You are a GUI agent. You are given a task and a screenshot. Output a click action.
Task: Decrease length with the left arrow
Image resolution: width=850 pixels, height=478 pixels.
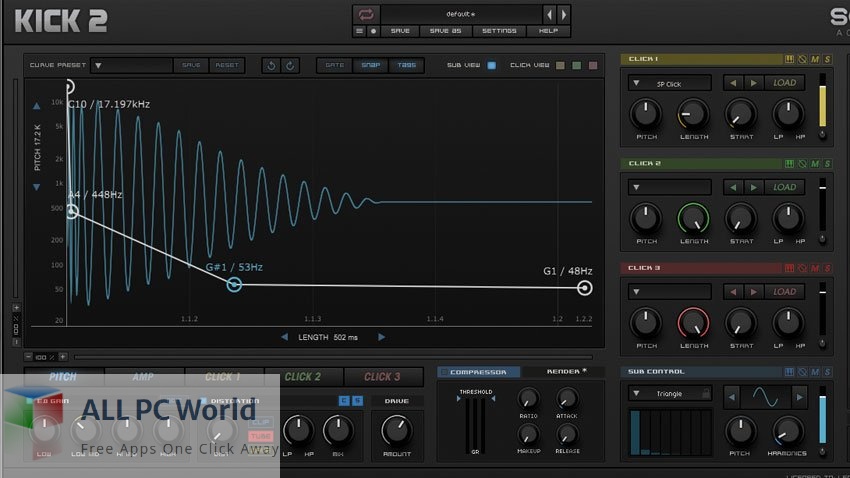point(285,337)
